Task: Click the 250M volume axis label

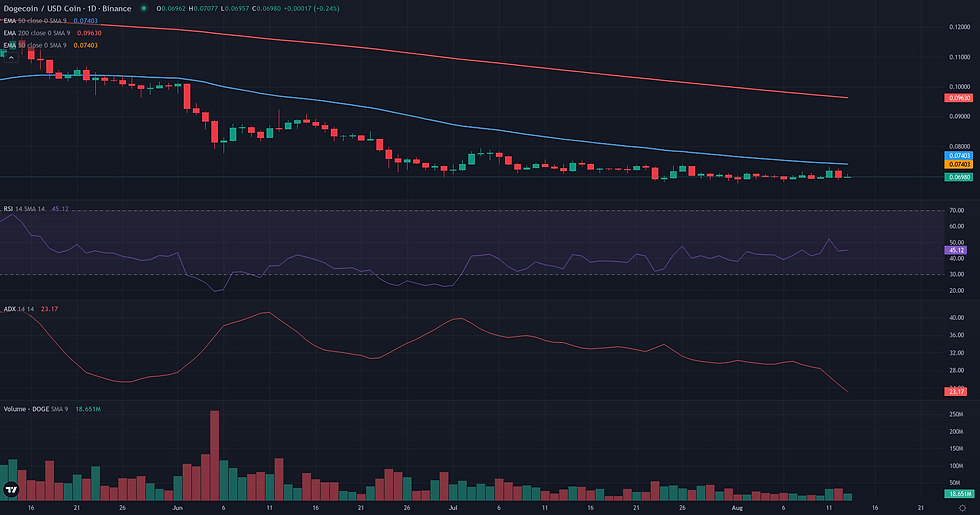Action: pos(956,414)
